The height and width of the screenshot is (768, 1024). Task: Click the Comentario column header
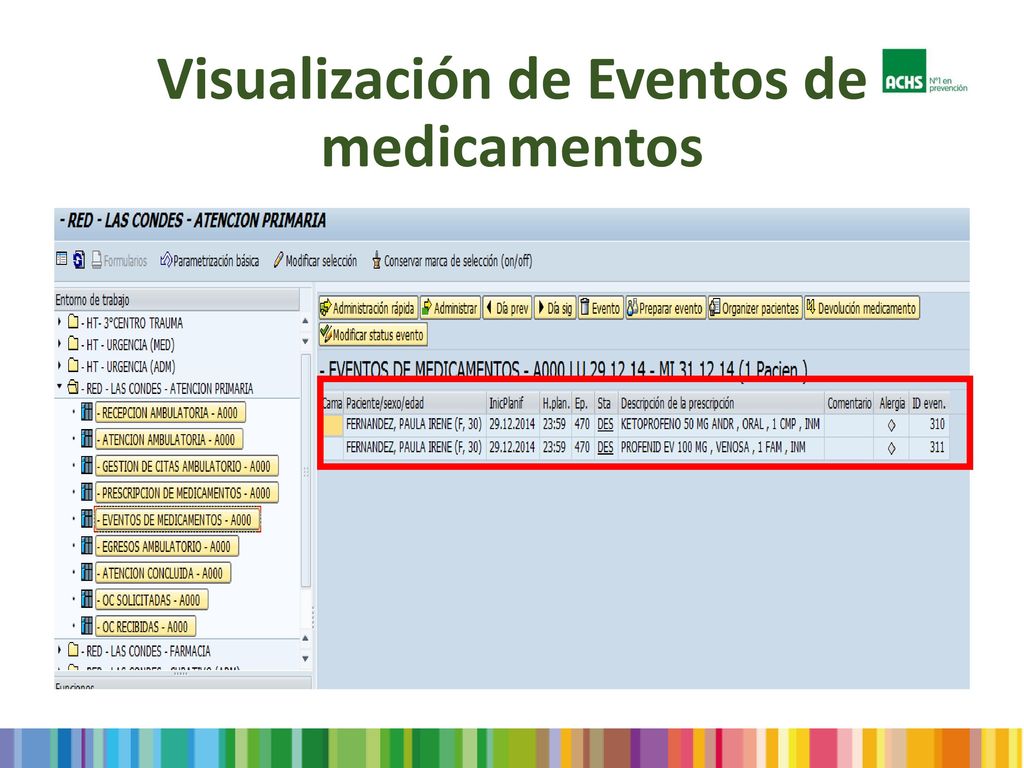coord(850,403)
